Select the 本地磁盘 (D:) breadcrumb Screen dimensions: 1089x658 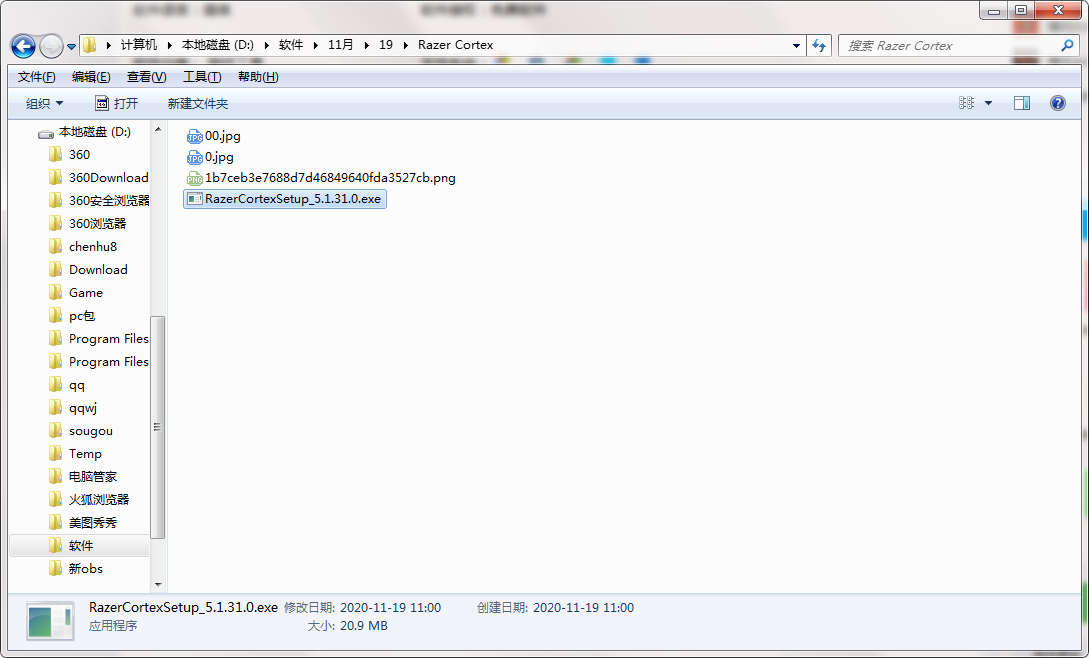click(x=217, y=45)
